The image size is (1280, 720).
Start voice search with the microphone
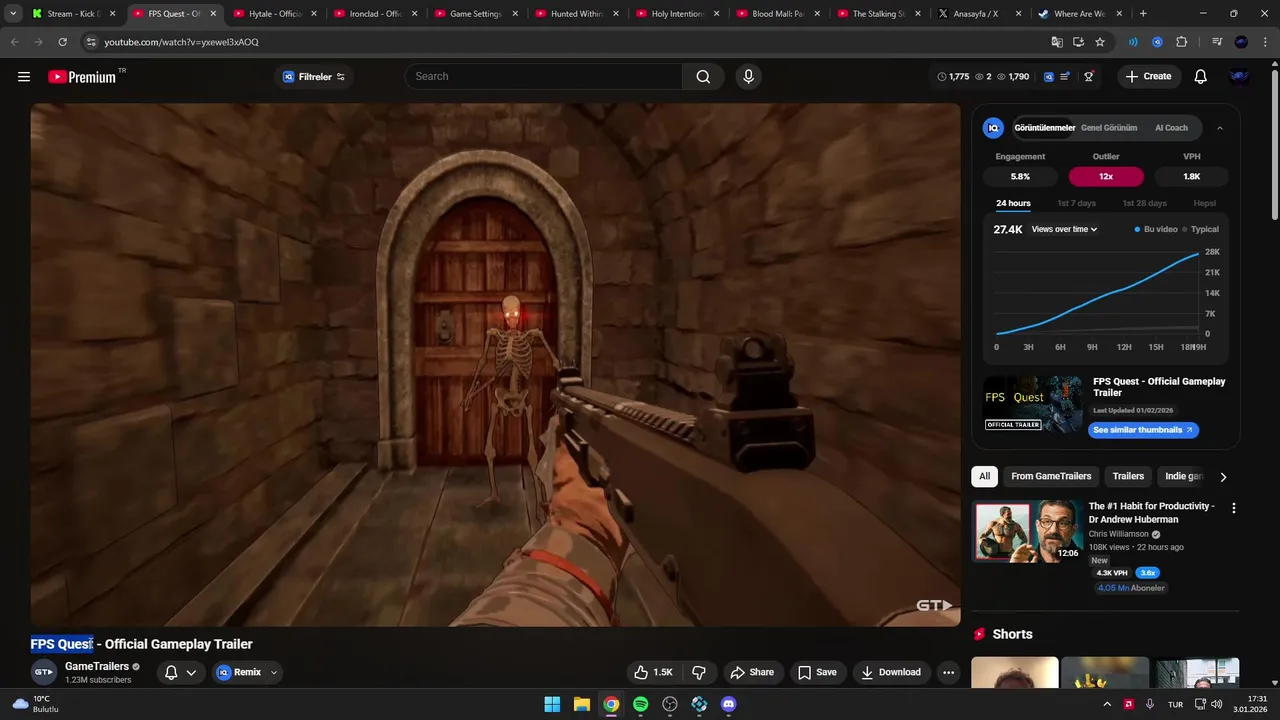[x=748, y=77]
